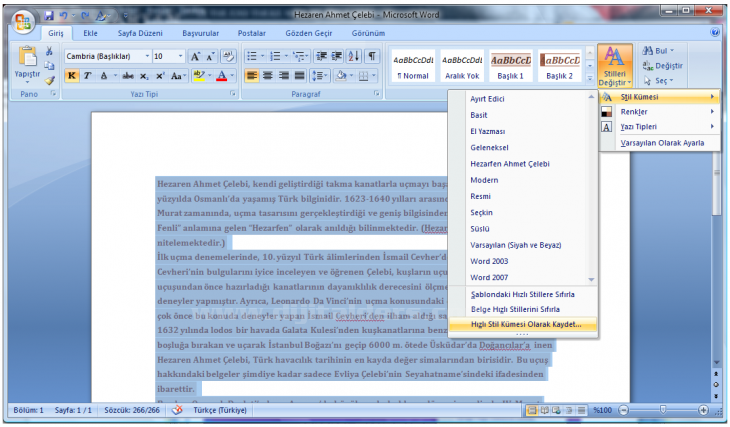This screenshot has height=427, width=730.
Task: Open Gözden Geçir ribbon tab
Action: [309, 33]
